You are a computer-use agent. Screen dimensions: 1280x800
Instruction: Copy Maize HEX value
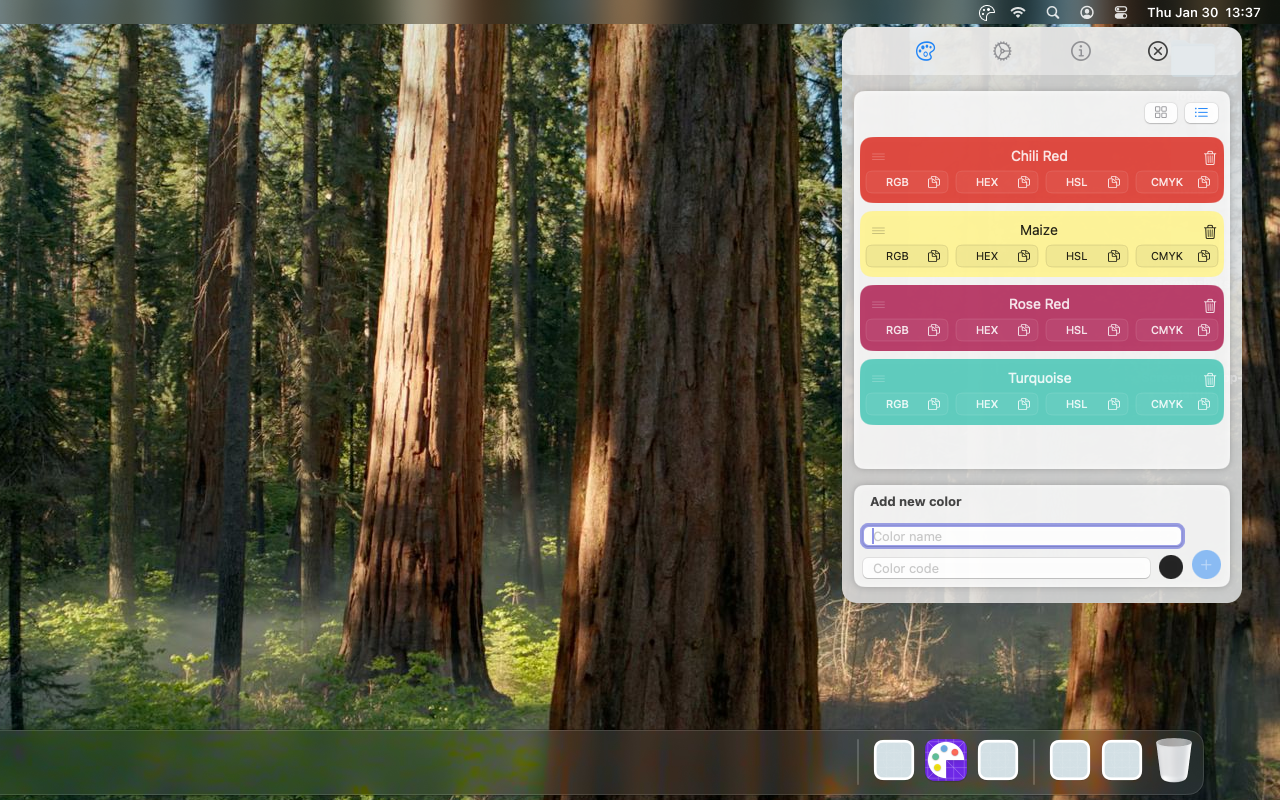click(x=997, y=256)
